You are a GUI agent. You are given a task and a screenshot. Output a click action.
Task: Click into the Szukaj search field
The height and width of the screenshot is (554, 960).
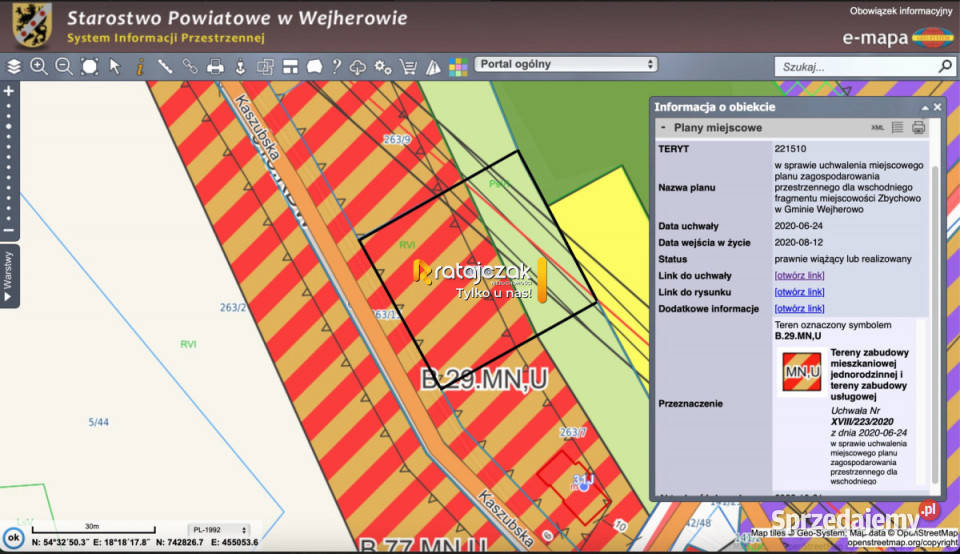(x=856, y=66)
